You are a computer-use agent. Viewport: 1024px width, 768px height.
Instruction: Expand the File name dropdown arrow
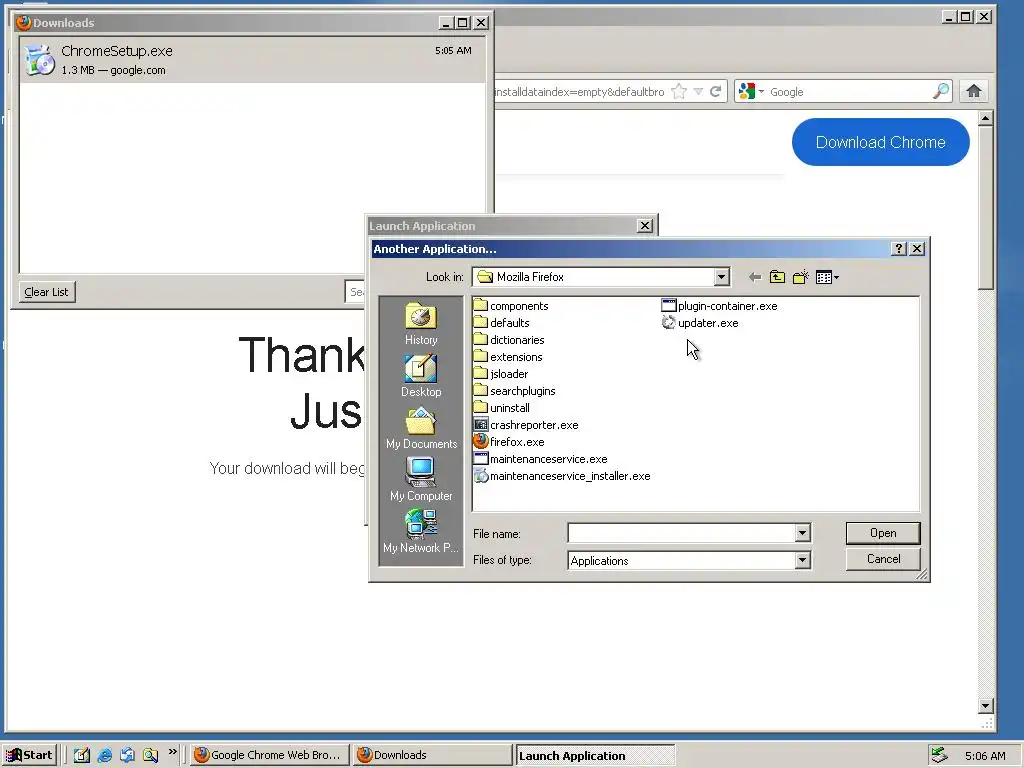tap(803, 534)
